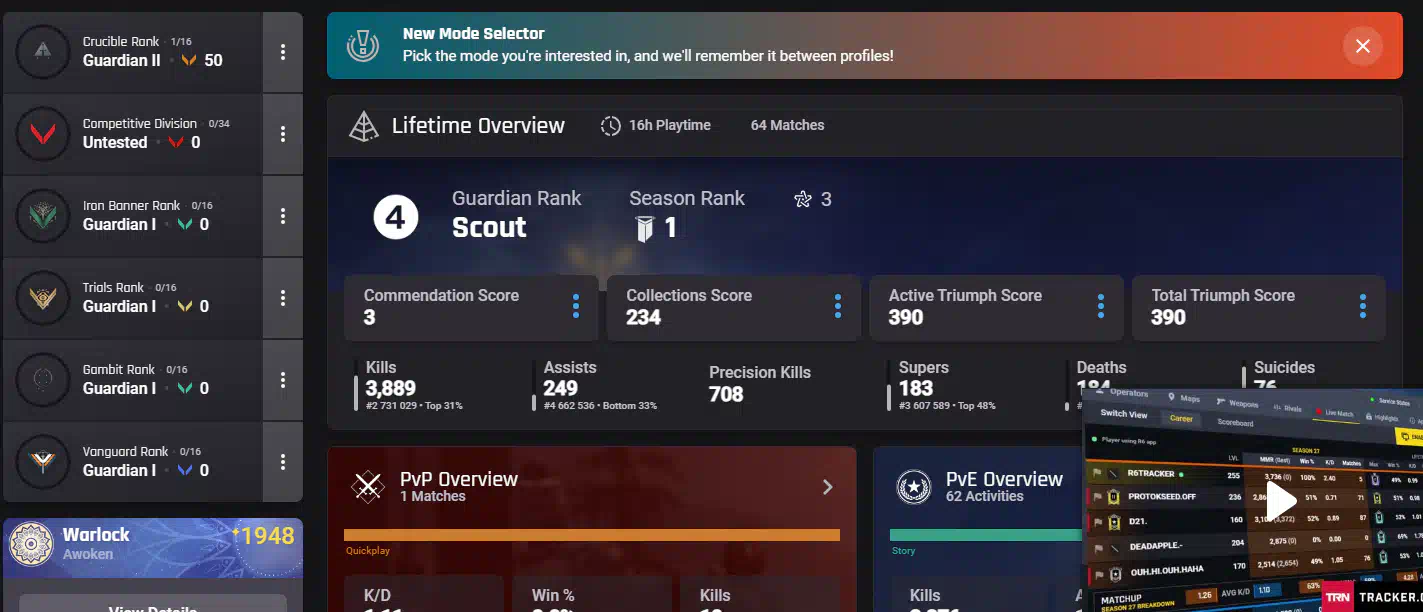Open the Active Triumph Score options menu
Viewport: 1423px width, 612px height.
1101,307
